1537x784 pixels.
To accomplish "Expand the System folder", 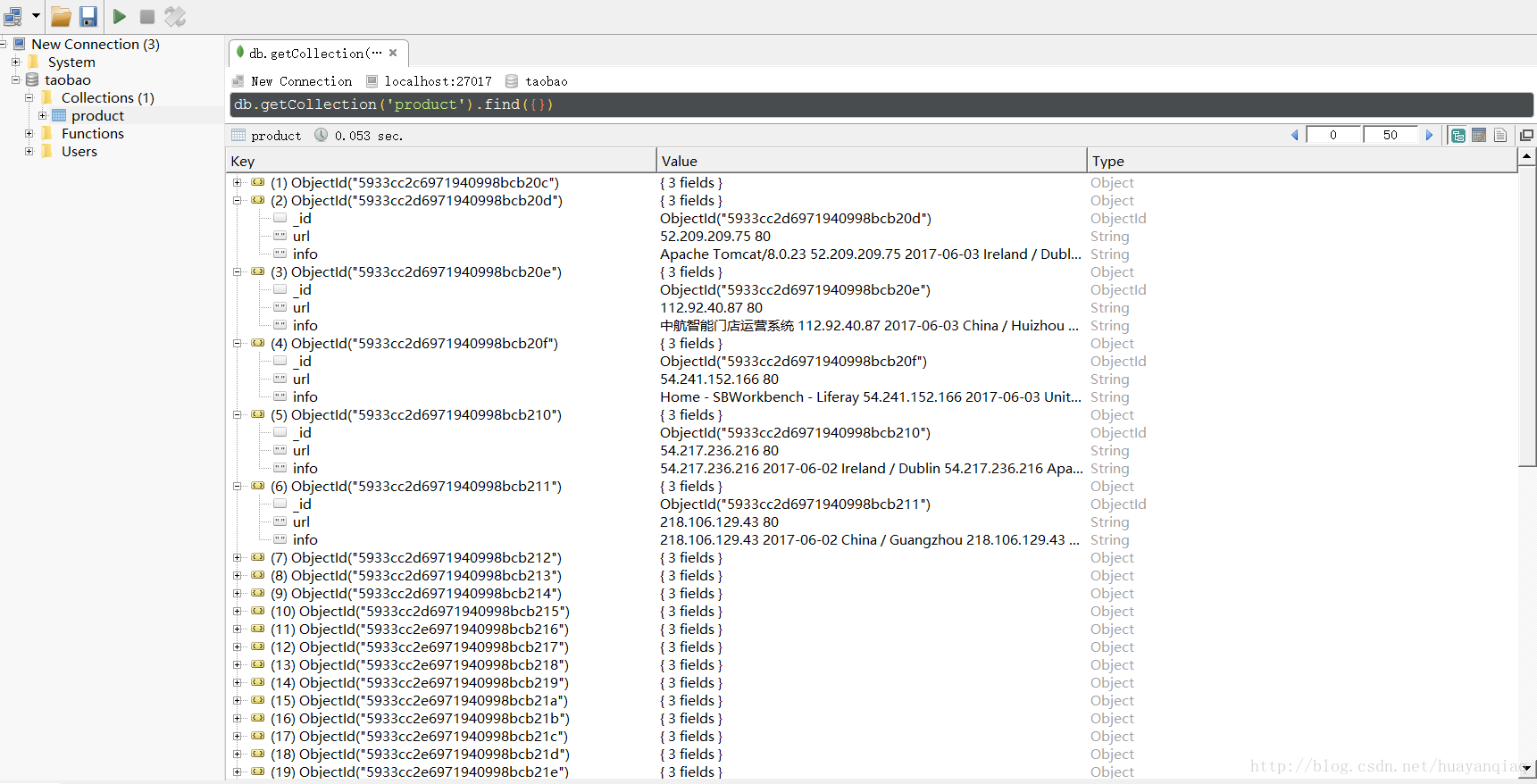I will pyautogui.click(x=15, y=62).
